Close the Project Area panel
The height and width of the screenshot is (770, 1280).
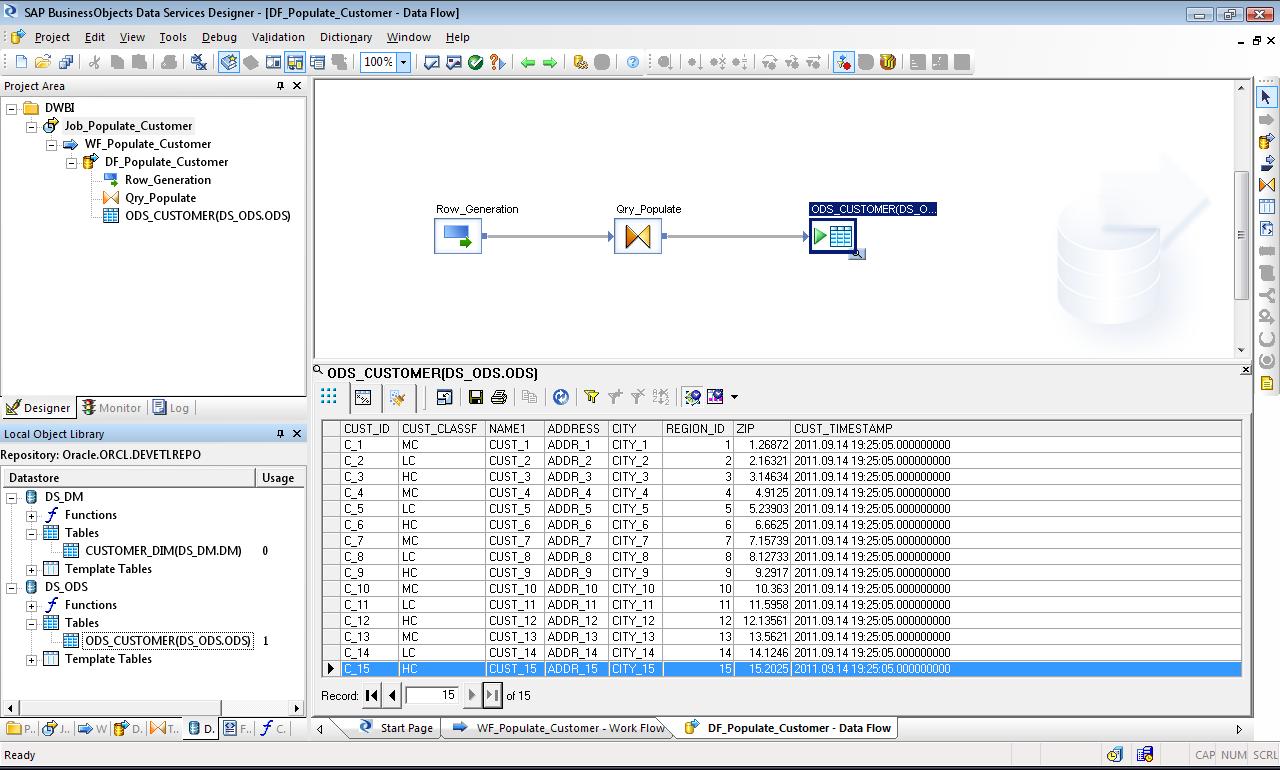coord(296,86)
